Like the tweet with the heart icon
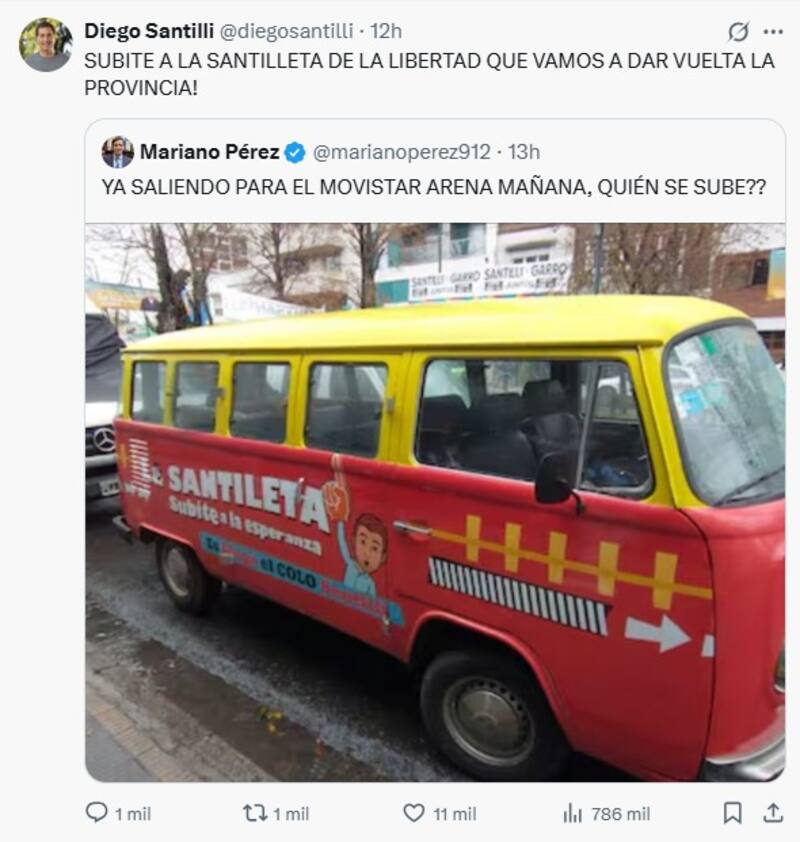 (413, 813)
